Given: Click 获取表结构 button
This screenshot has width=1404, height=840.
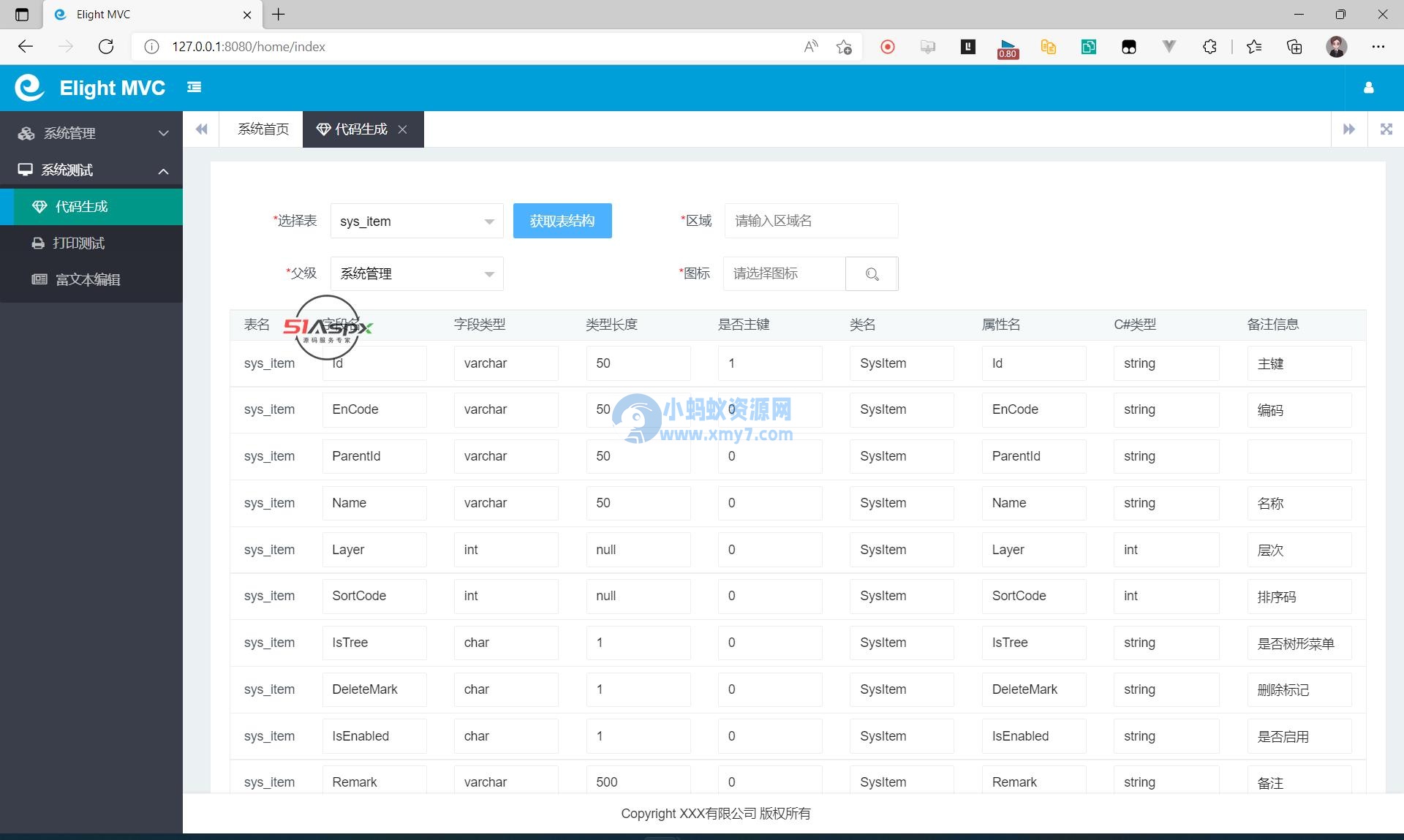Looking at the screenshot, I should 562,221.
